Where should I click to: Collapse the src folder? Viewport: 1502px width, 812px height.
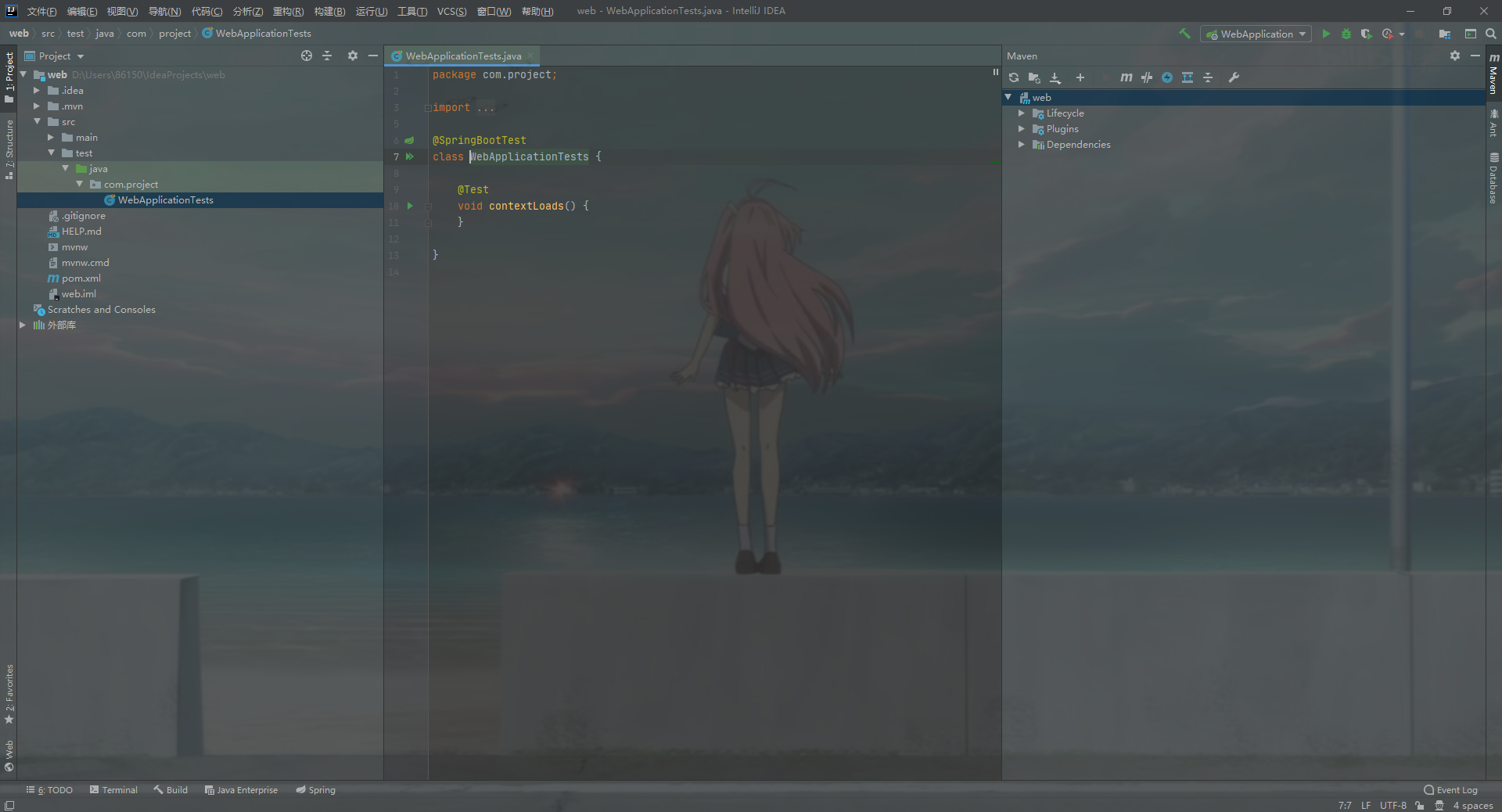pyautogui.click(x=37, y=121)
